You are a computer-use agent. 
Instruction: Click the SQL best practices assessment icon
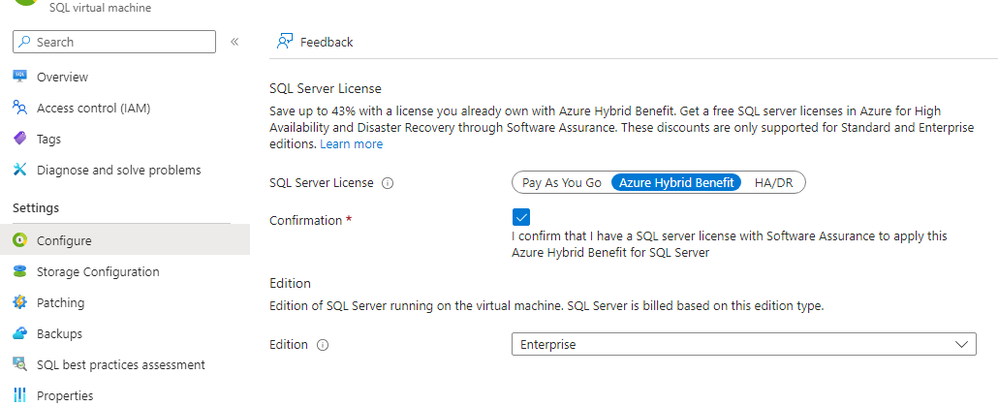[x=19, y=365]
